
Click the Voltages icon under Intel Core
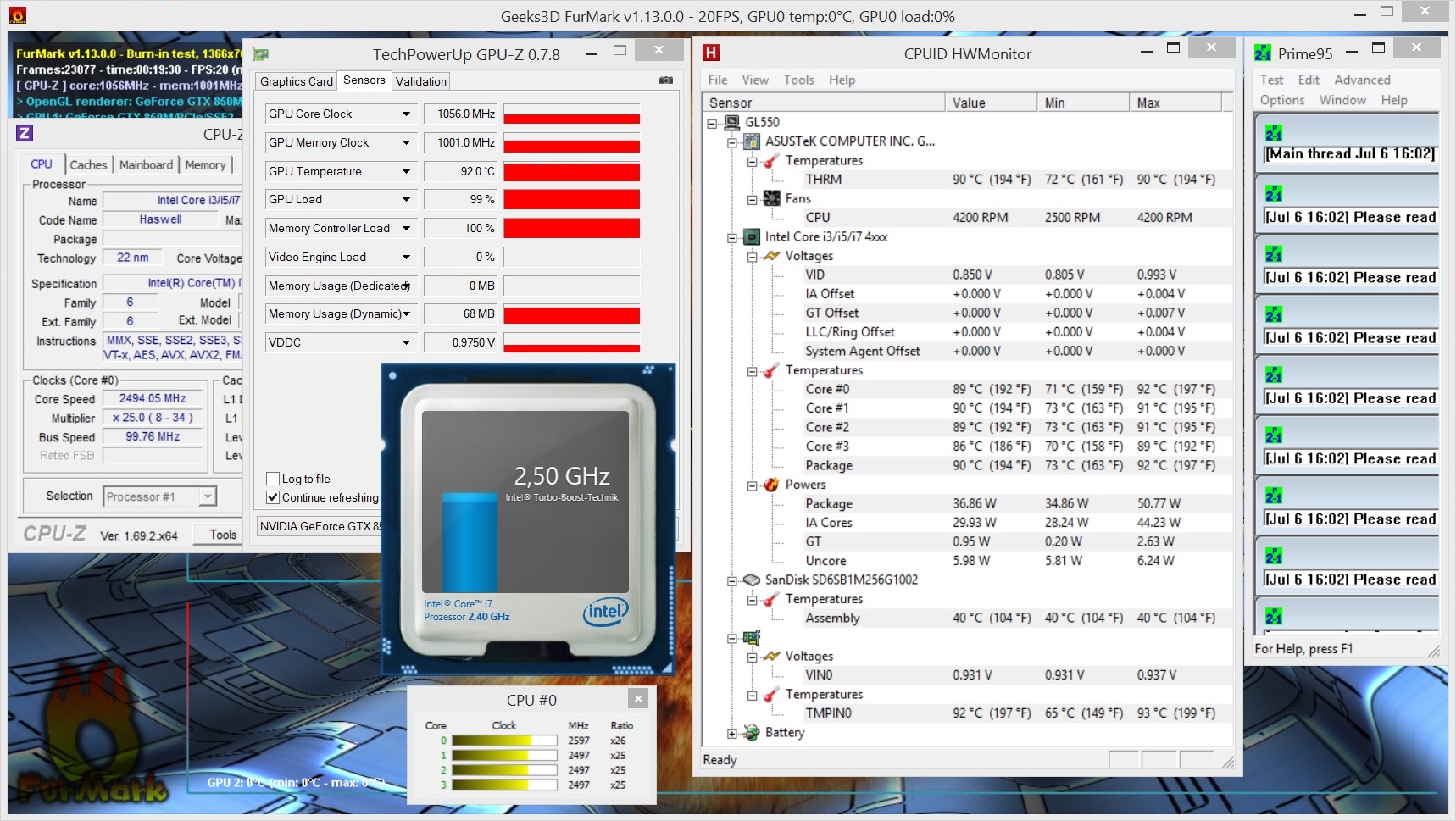pyautogui.click(x=772, y=256)
